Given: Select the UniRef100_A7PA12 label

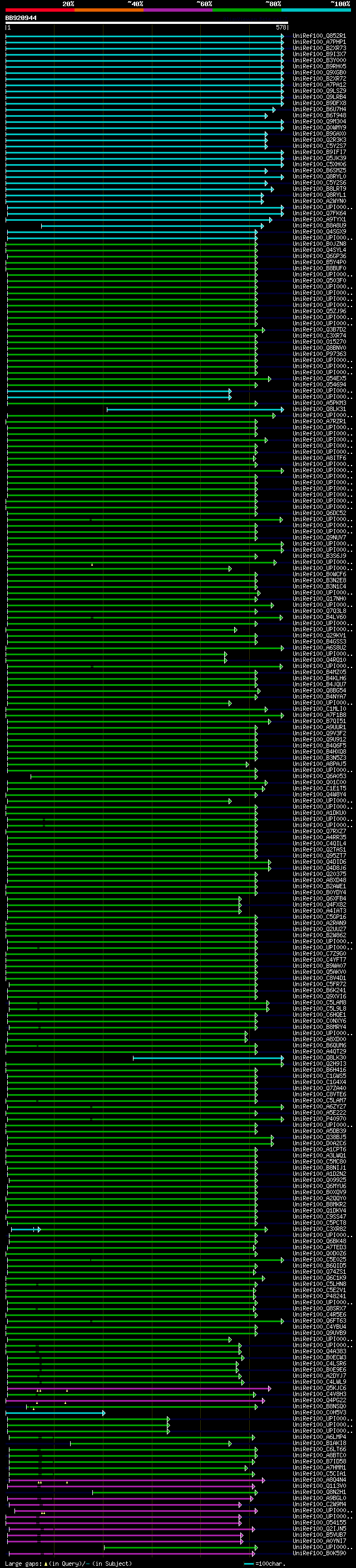Looking at the screenshot, I should click(x=319, y=85).
